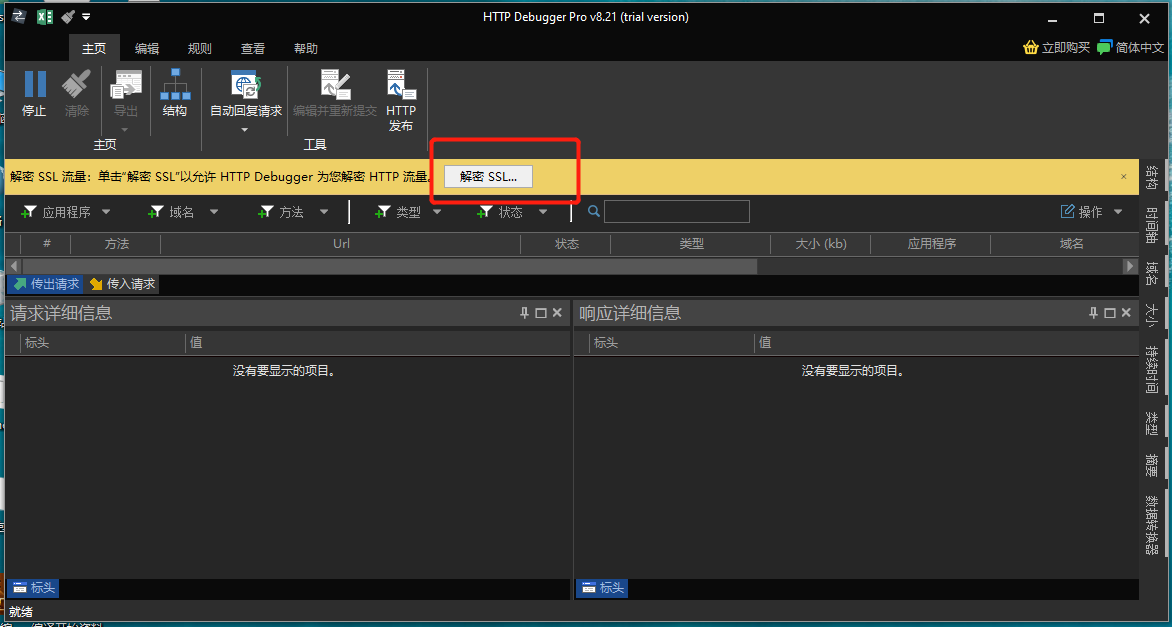
Task: Expand the 导出 dropdown arrow
Action: tap(126, 129)
